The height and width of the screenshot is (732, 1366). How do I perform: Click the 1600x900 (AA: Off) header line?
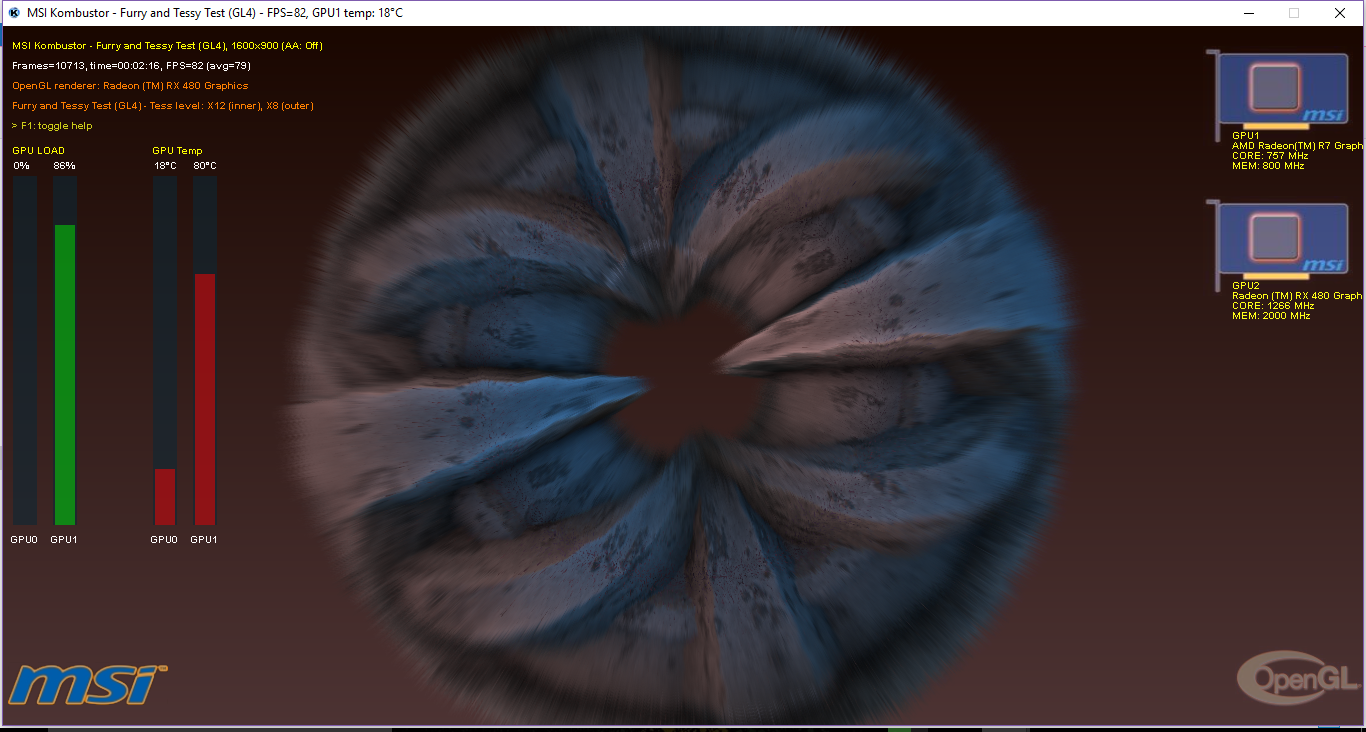(167, 46)
